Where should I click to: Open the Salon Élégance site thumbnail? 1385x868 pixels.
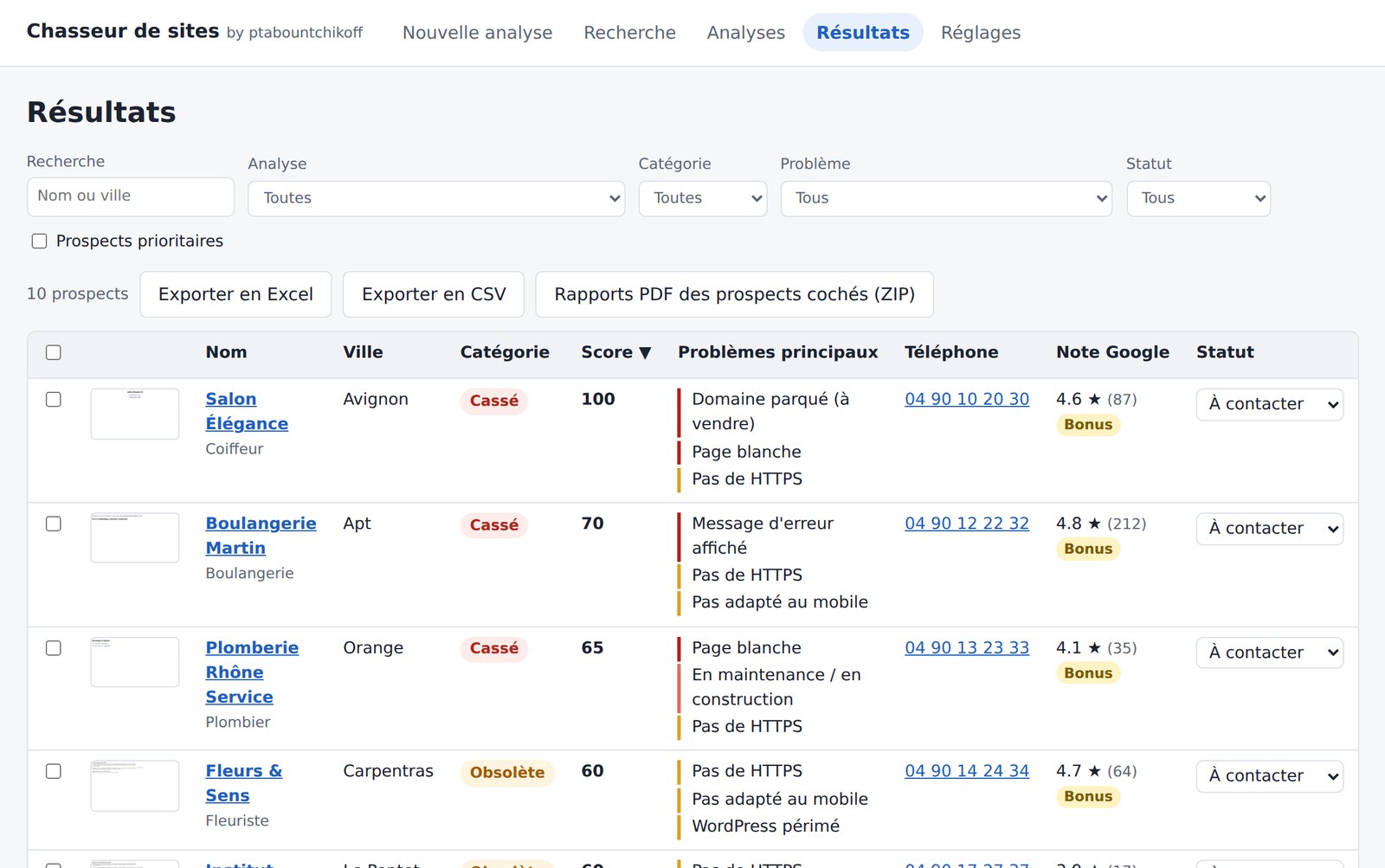point(135,414)
